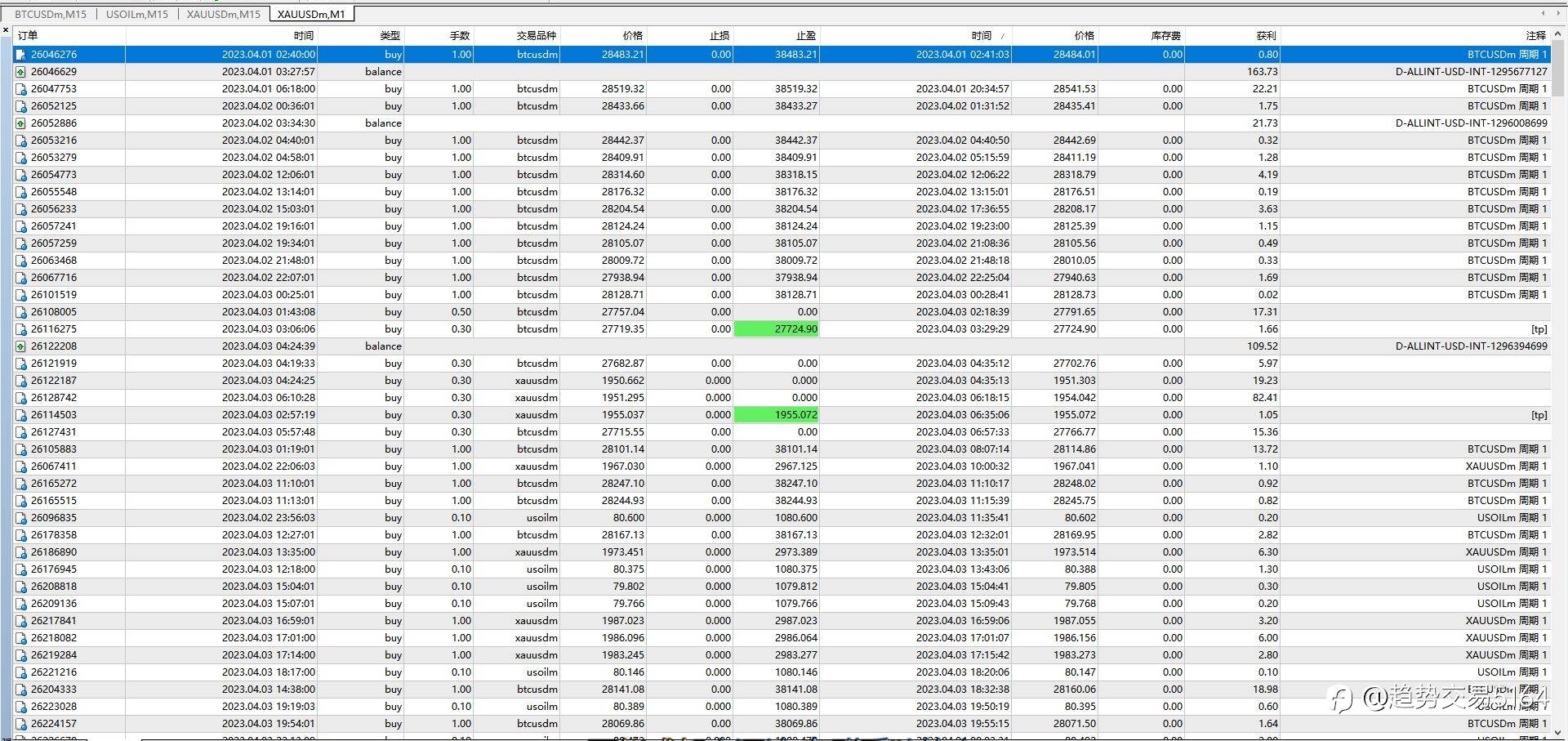This screenshot has height=741, width=1568.
Task: Click the left chart-tab scroll arrow
Action: 1543,13
